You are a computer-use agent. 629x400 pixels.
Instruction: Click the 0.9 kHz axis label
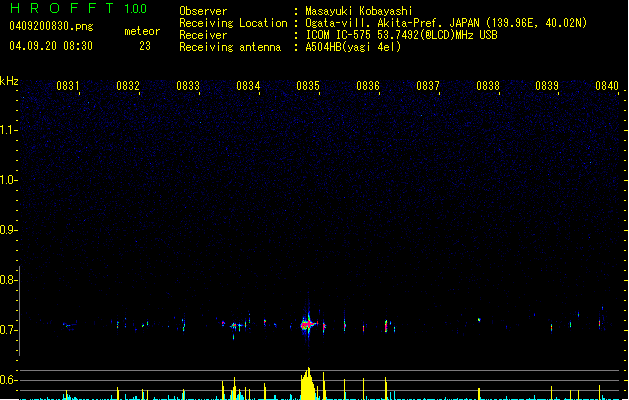[x=8, y=230]
